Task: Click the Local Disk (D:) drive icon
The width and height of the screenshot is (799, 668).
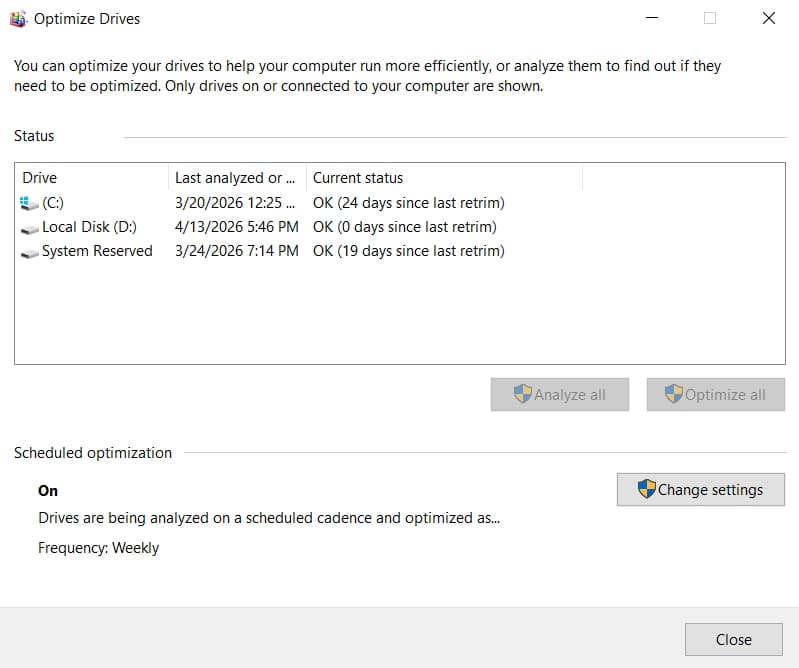Action: click(29, 229)
